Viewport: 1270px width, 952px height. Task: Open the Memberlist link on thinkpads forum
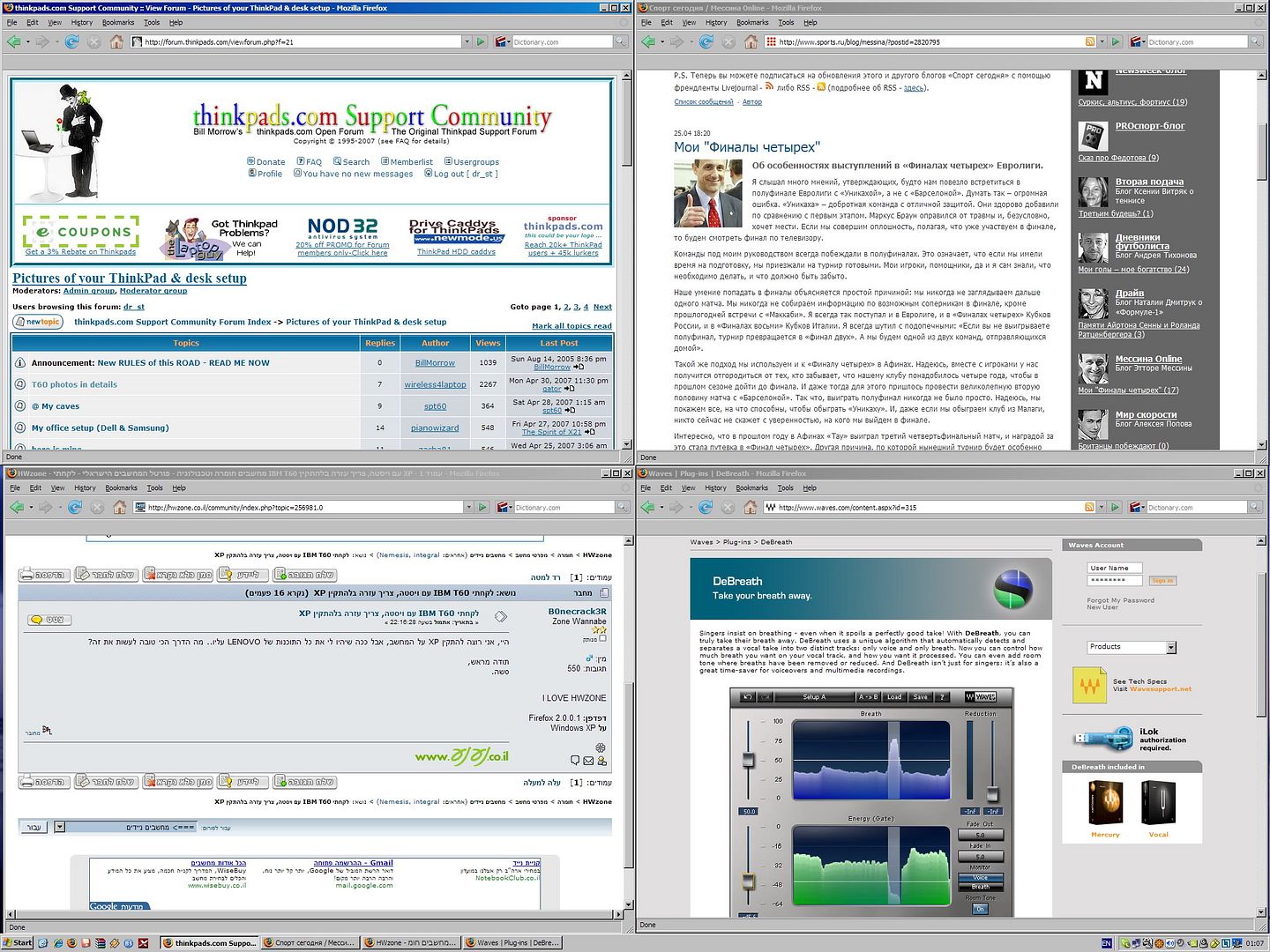[412, 162]
